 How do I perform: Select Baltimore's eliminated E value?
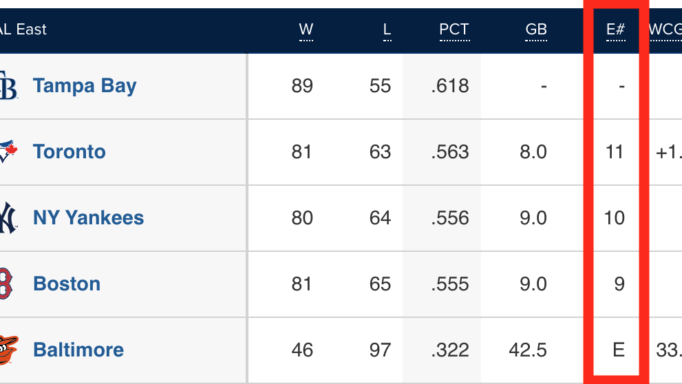tap(618, 350)
